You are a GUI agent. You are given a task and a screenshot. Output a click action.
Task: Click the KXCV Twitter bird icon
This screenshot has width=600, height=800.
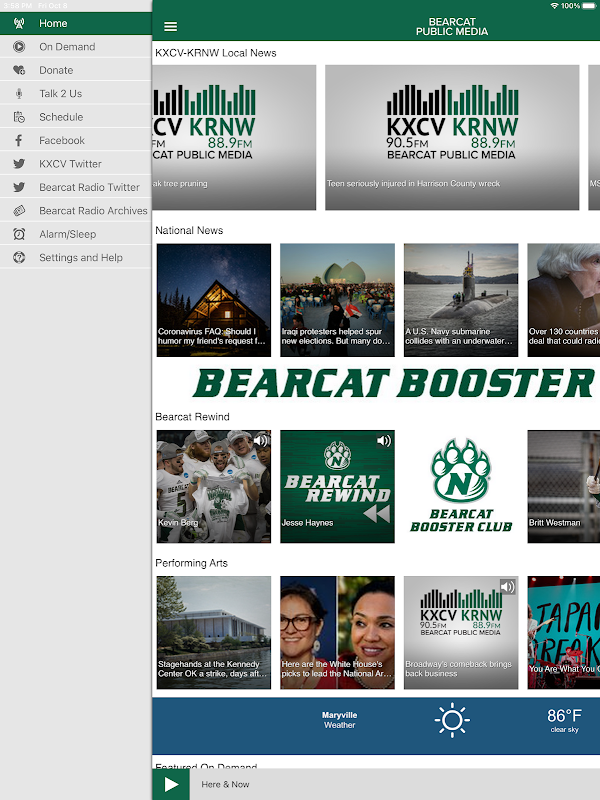tap(19, 164)
